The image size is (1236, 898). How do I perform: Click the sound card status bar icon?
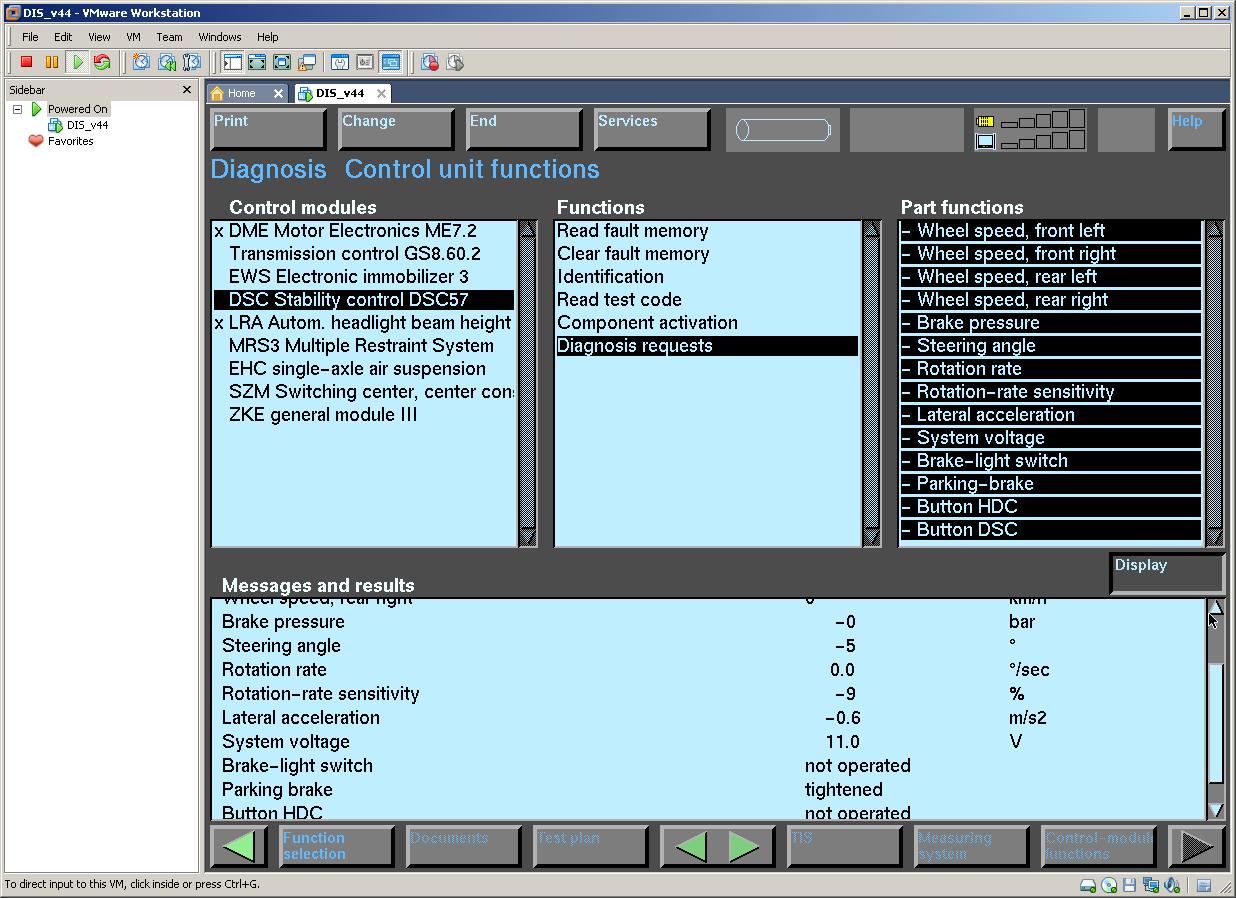pos(1171,885)
